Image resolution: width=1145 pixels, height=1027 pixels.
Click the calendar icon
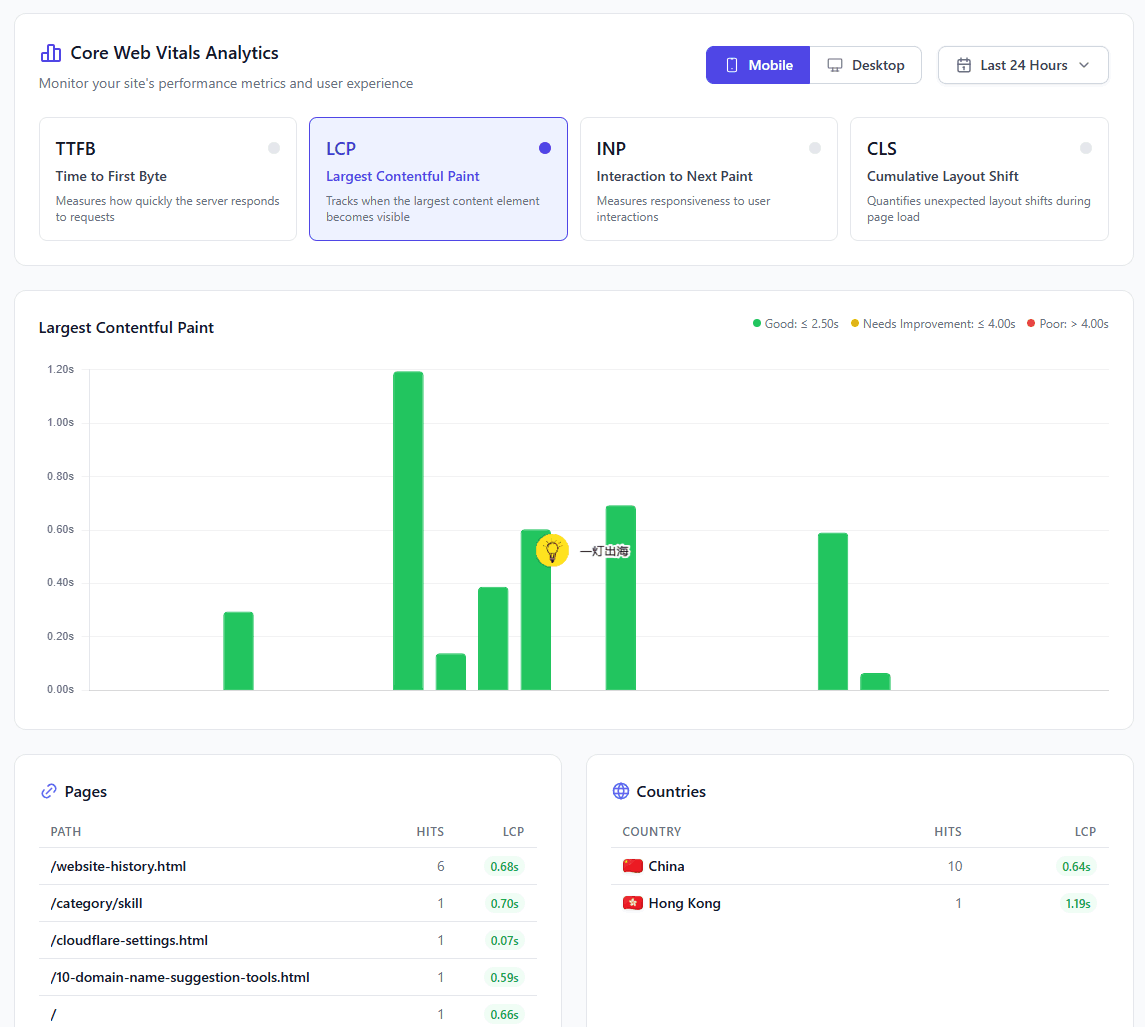tap(964, 65)
